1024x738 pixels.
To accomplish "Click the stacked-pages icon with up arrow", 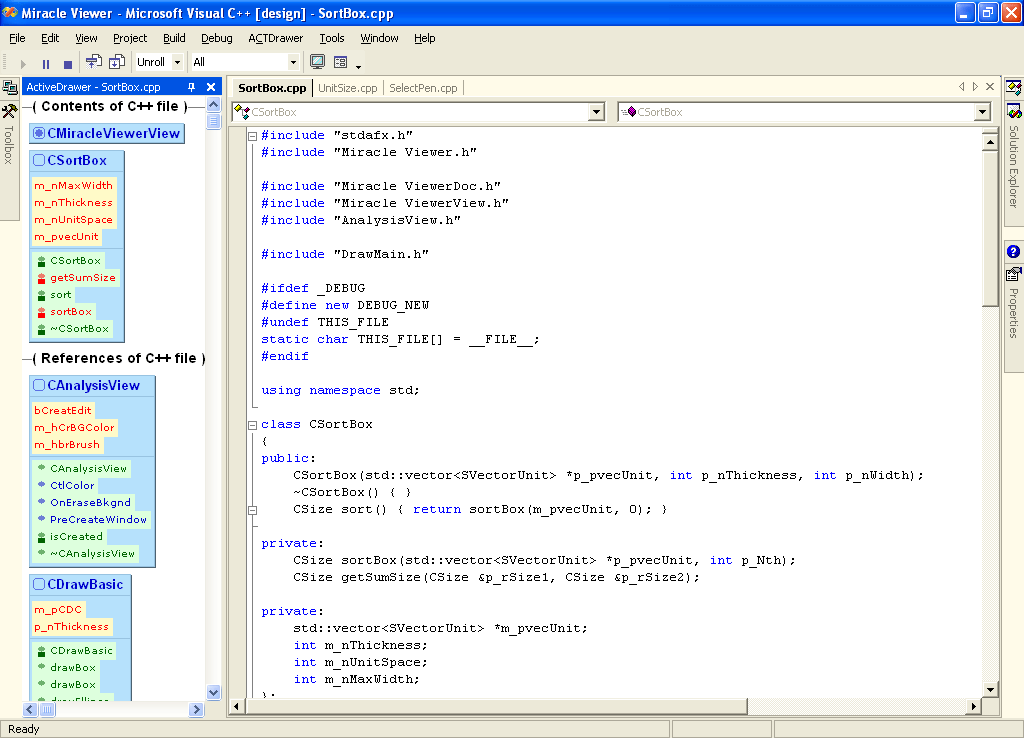I will [93, 62].
